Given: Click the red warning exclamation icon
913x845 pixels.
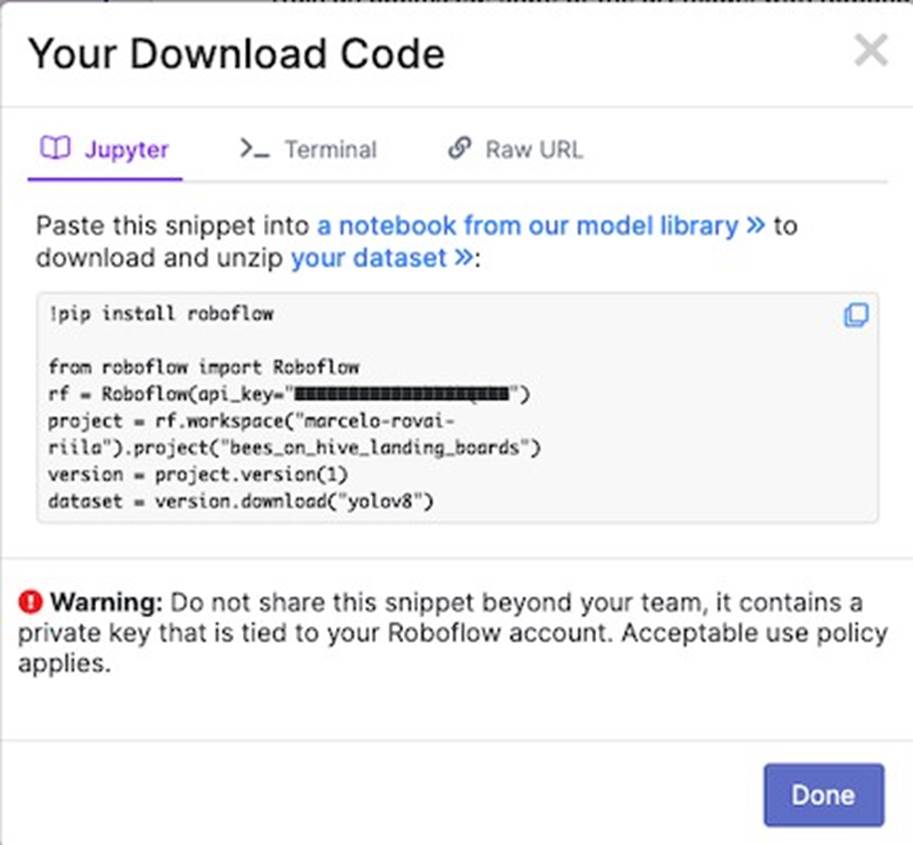Looking at the screenshot, I should (x=31, y=603).
